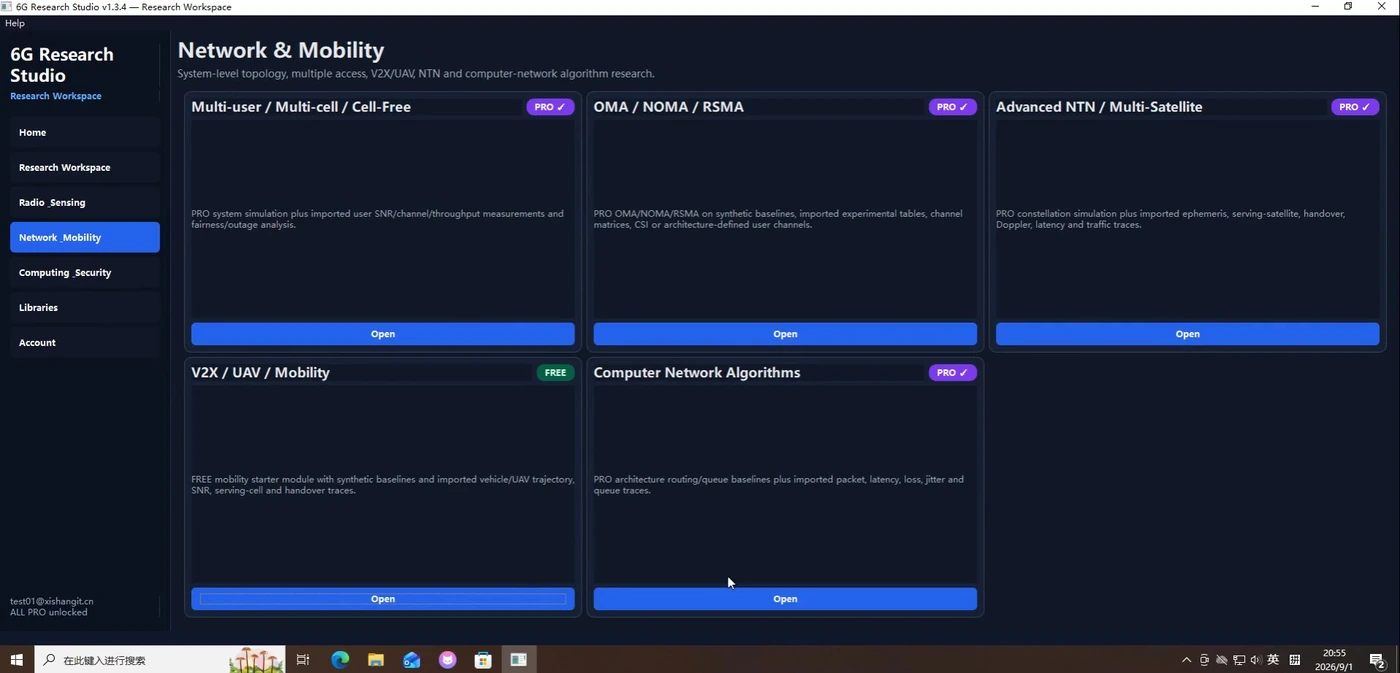Open the Outlook mail taskbar icon
Image resolution: width=1400 pixels, height=673 pixels.
412,660
